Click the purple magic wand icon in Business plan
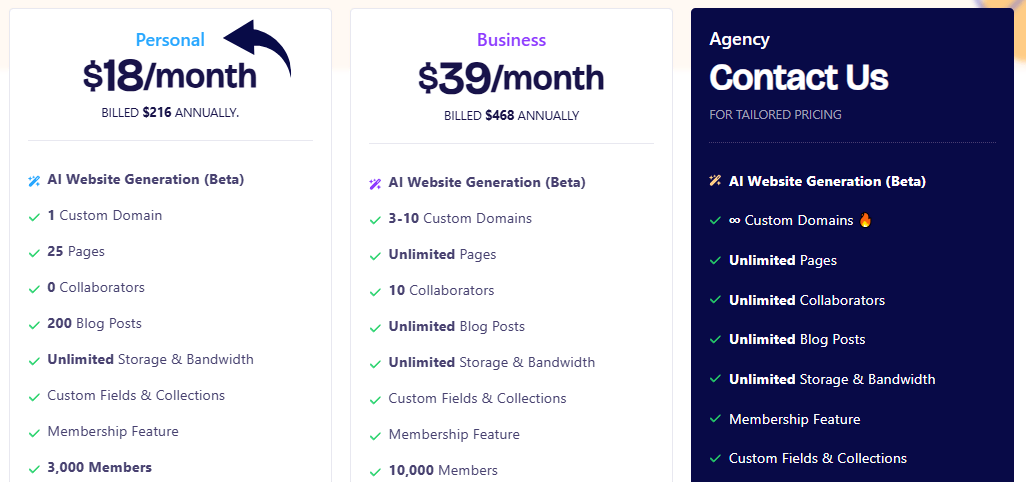This screenshot has height=482, width=1026. [375, 184]
